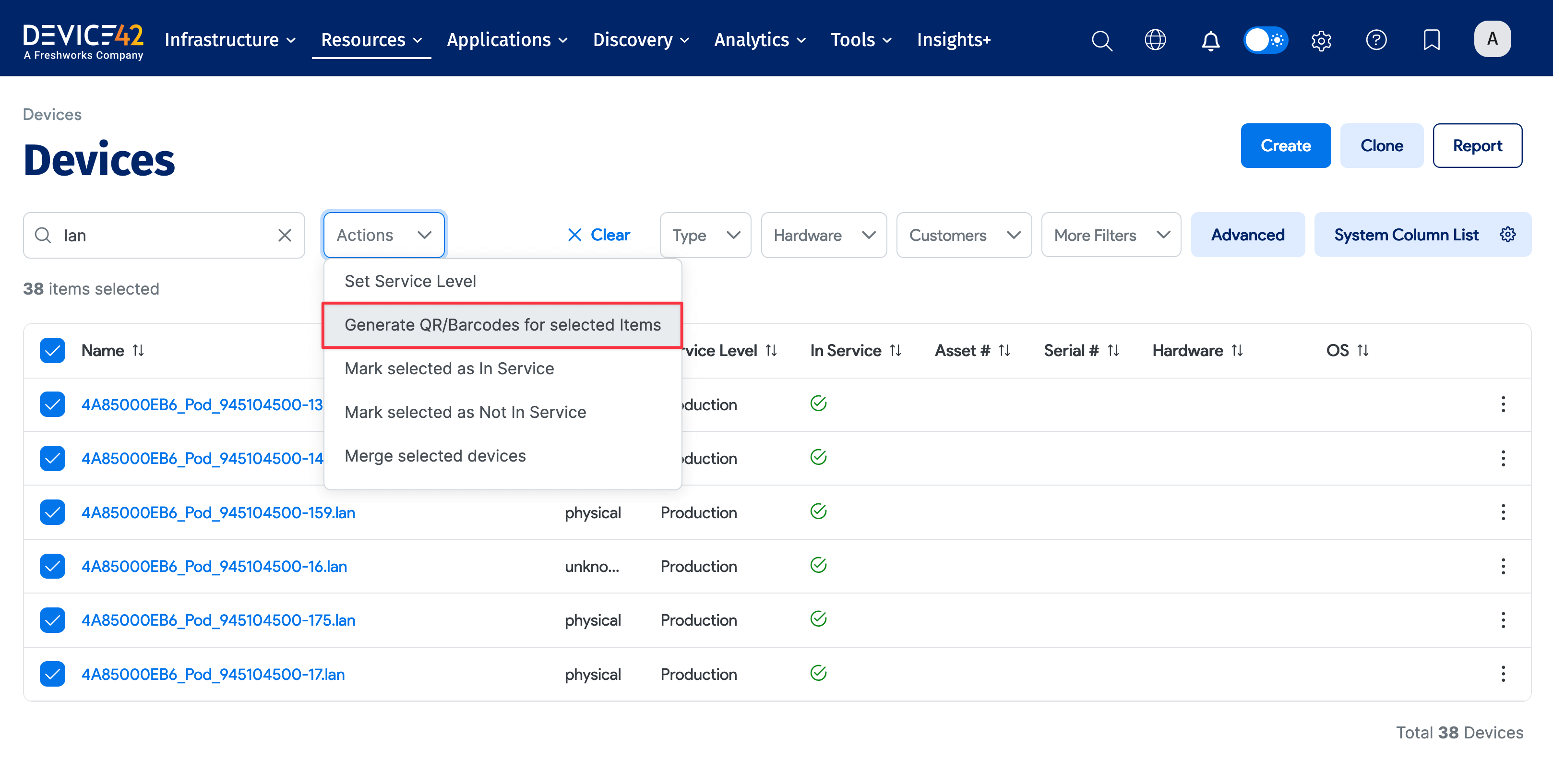Open device link 4A85000EB6_Pod_945104500-16.lan
Image resolution: width=1553 pixels, height=784 pixels.
pos(214,567)
